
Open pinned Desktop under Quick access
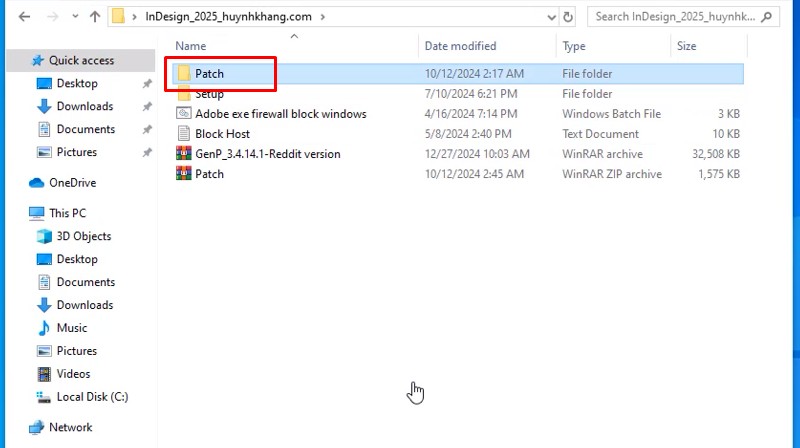[x=77, y=83]
